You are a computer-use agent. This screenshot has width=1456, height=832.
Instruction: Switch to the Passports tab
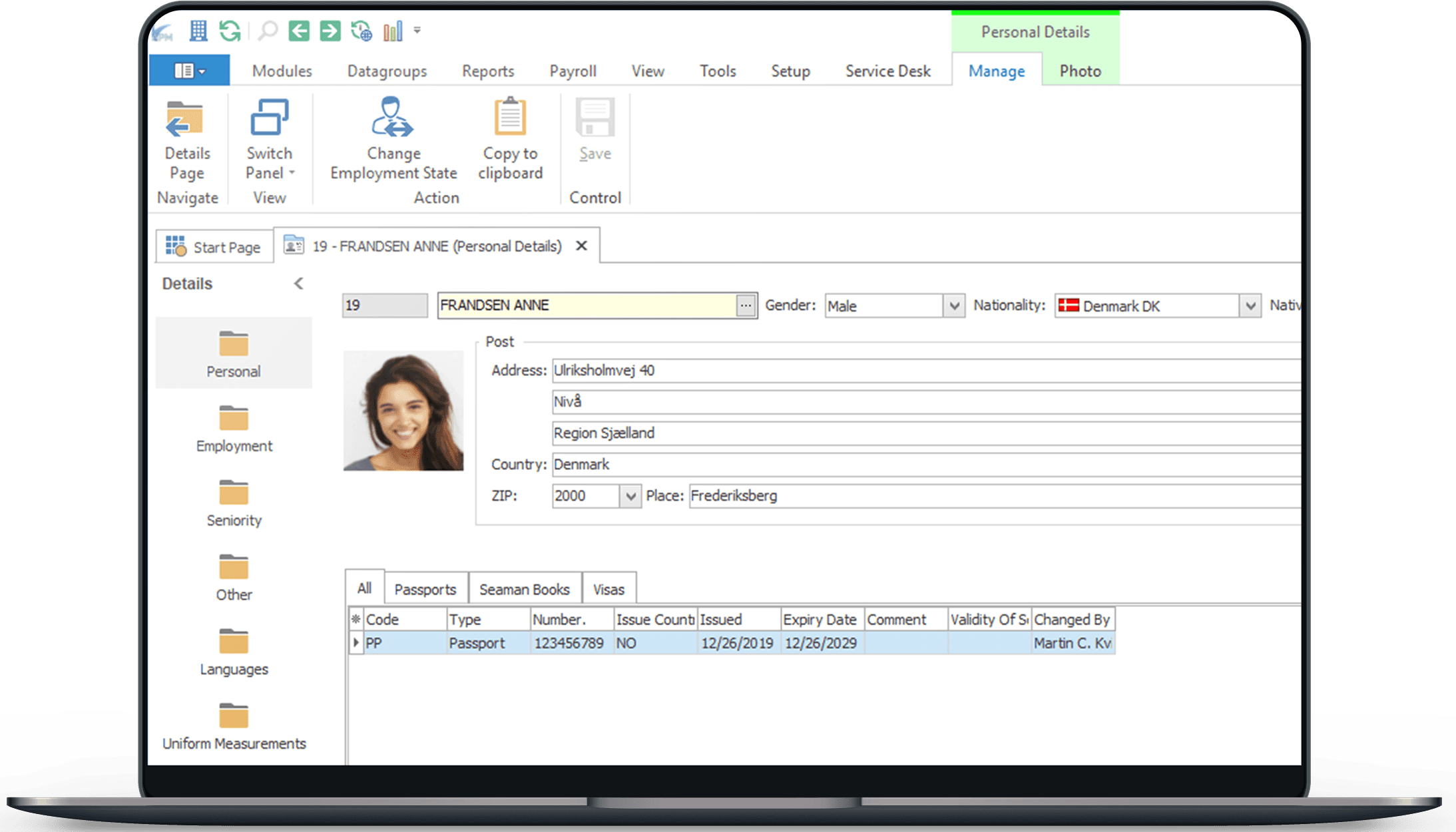tap(425, 589)
